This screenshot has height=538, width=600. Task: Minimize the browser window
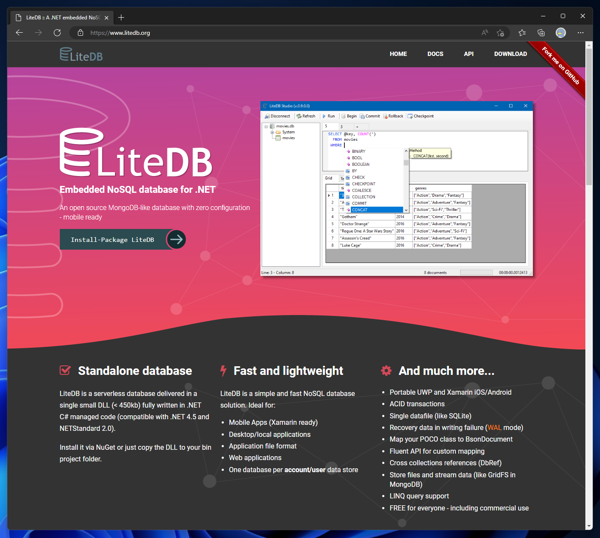pos(543,16)
